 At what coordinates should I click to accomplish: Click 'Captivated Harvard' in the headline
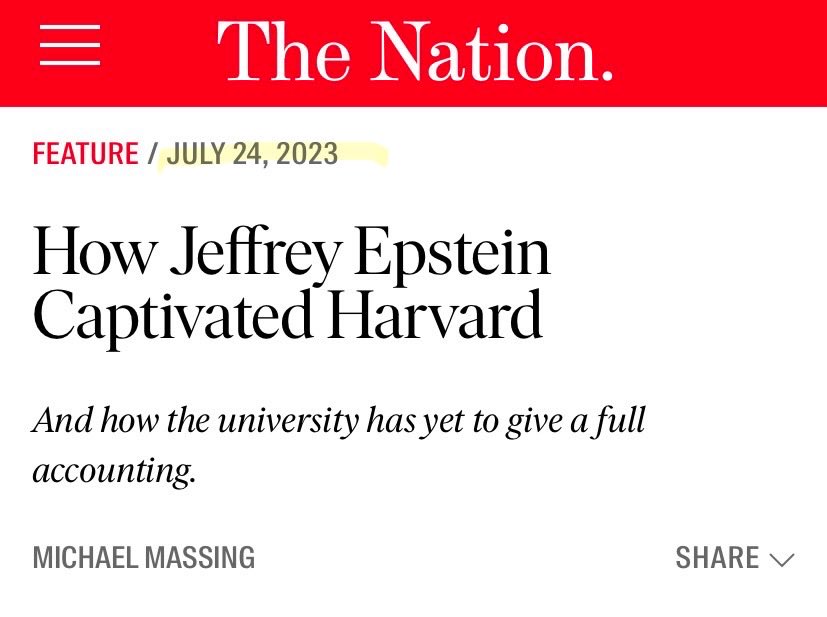click(287, 316)
